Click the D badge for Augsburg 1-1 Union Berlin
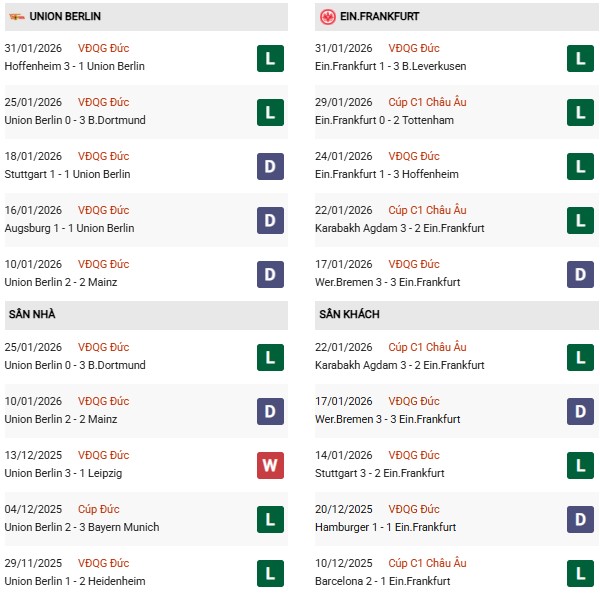The width and height of the screenshot is (600, 595). pyautogui.click(x=269, y=220)
